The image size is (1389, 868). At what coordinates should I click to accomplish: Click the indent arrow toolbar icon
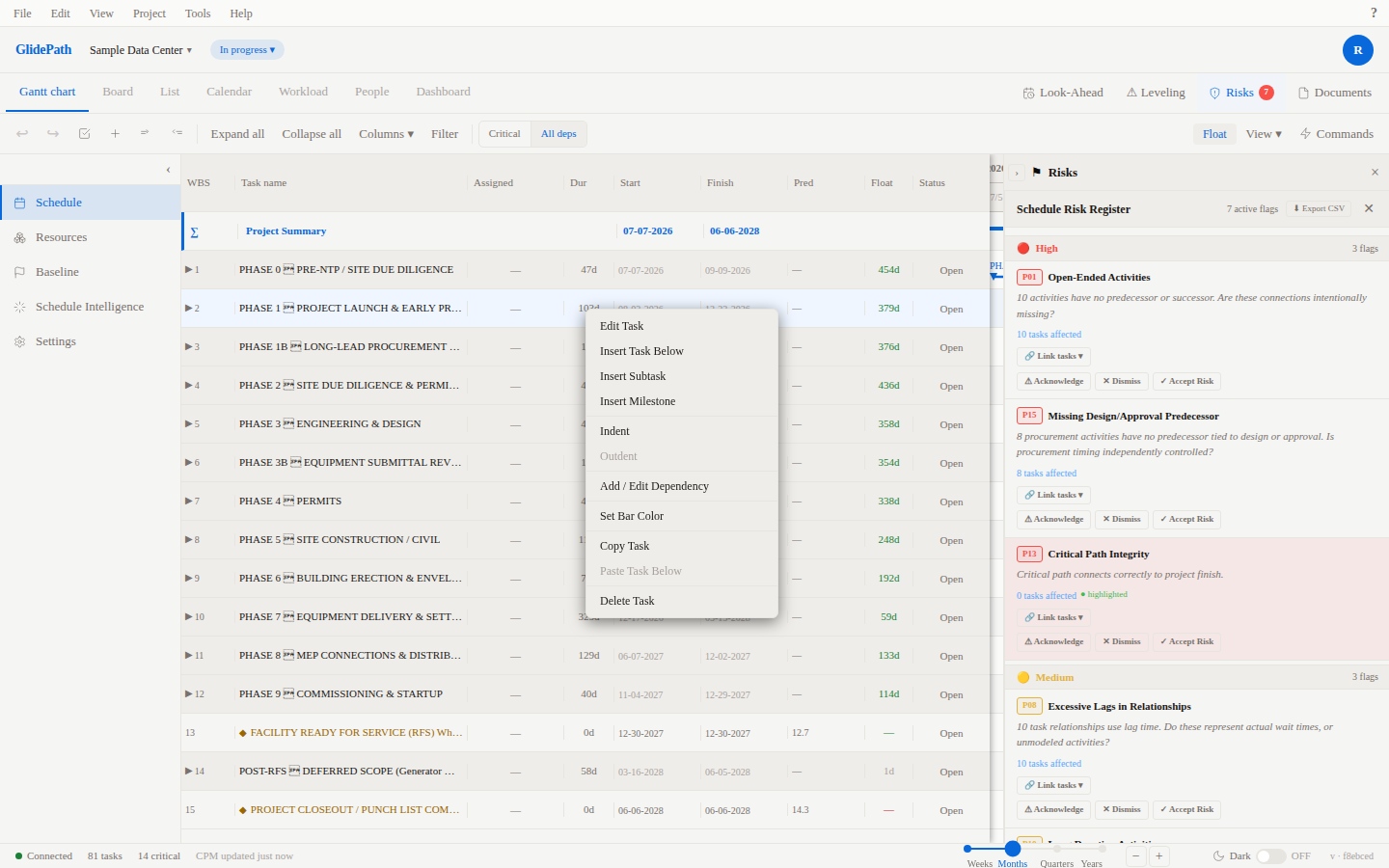(x=145, y=133)
